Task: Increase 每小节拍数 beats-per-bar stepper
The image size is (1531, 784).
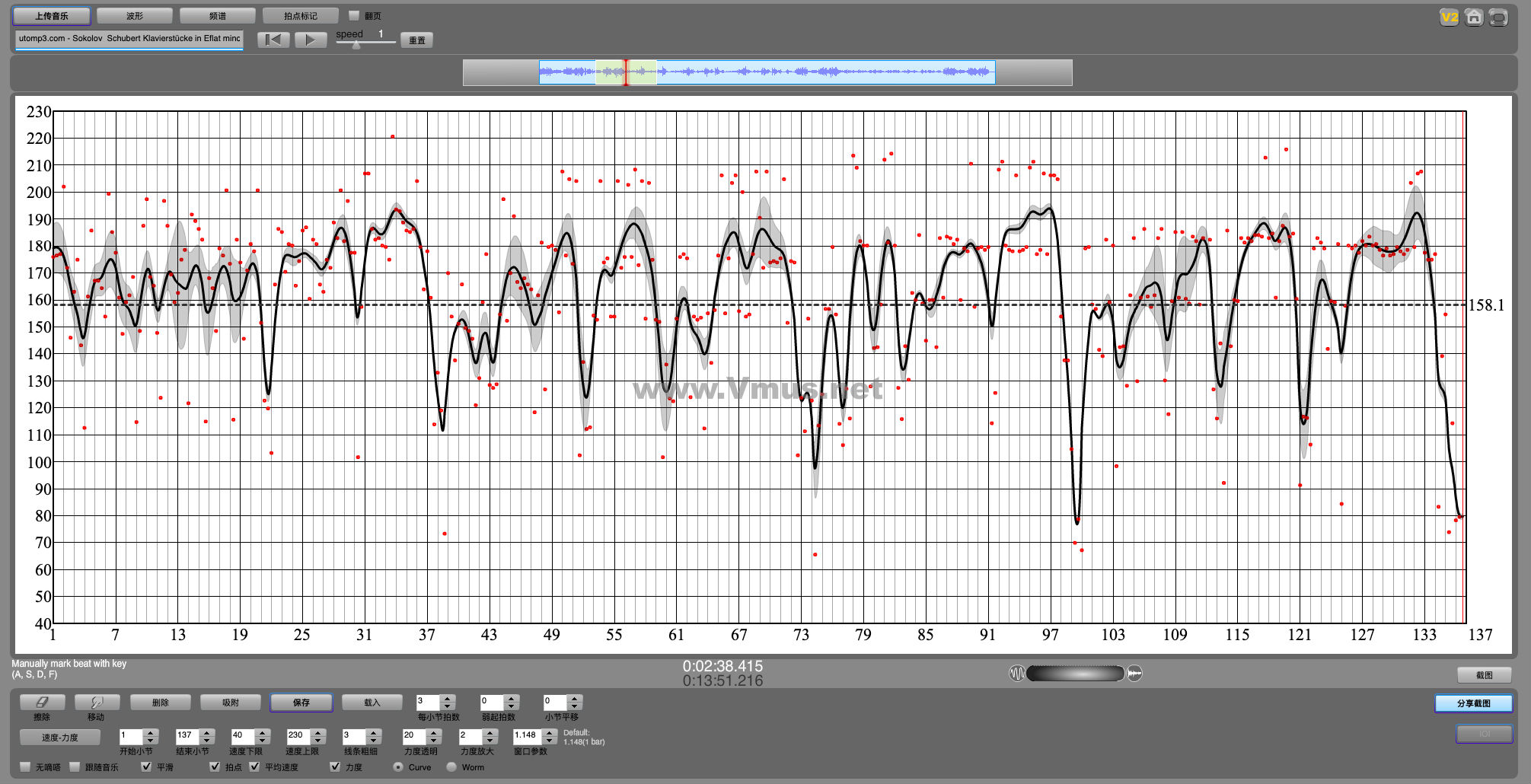Action: click(x=448, y=698)
